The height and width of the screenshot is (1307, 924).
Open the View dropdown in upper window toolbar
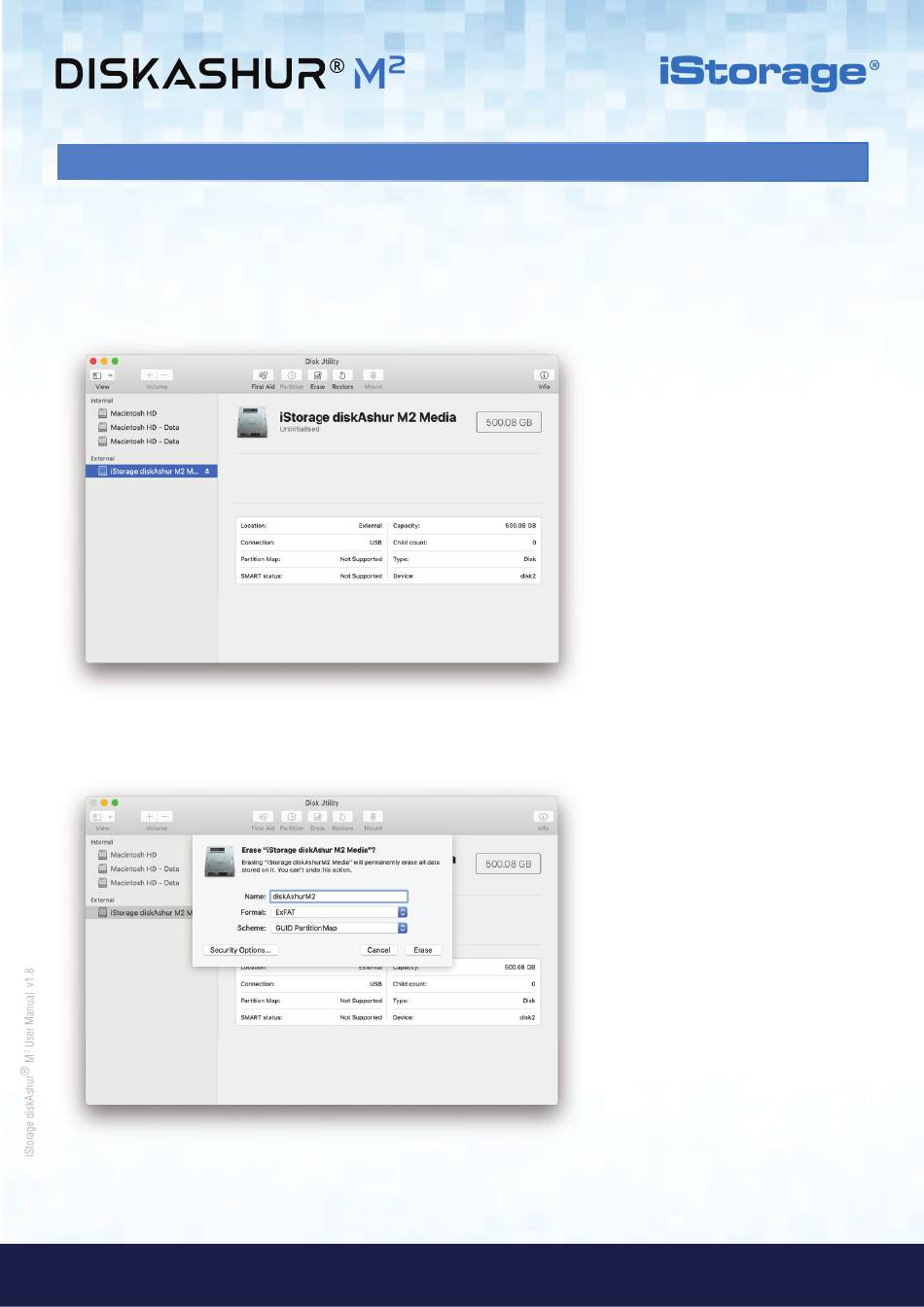click(x=102, y=374)
